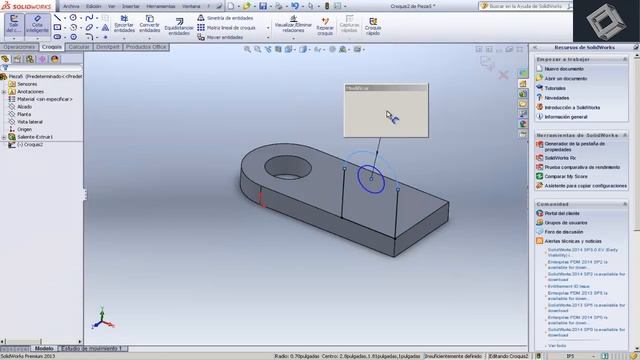Click the New document icon in title bar
This screenshot has width=640, height=360.
point(231,6)
